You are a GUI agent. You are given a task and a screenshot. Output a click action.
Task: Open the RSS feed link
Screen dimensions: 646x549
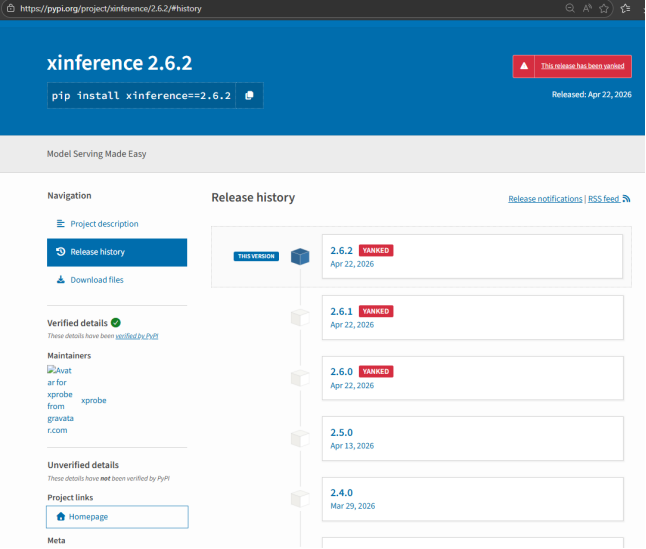(x=604, y=199)
